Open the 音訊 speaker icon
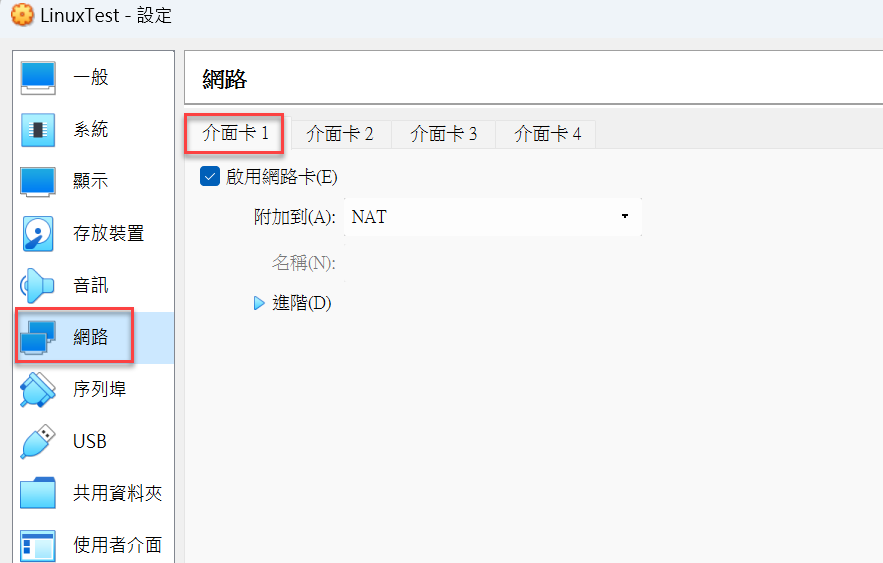 tap(37, 285)
